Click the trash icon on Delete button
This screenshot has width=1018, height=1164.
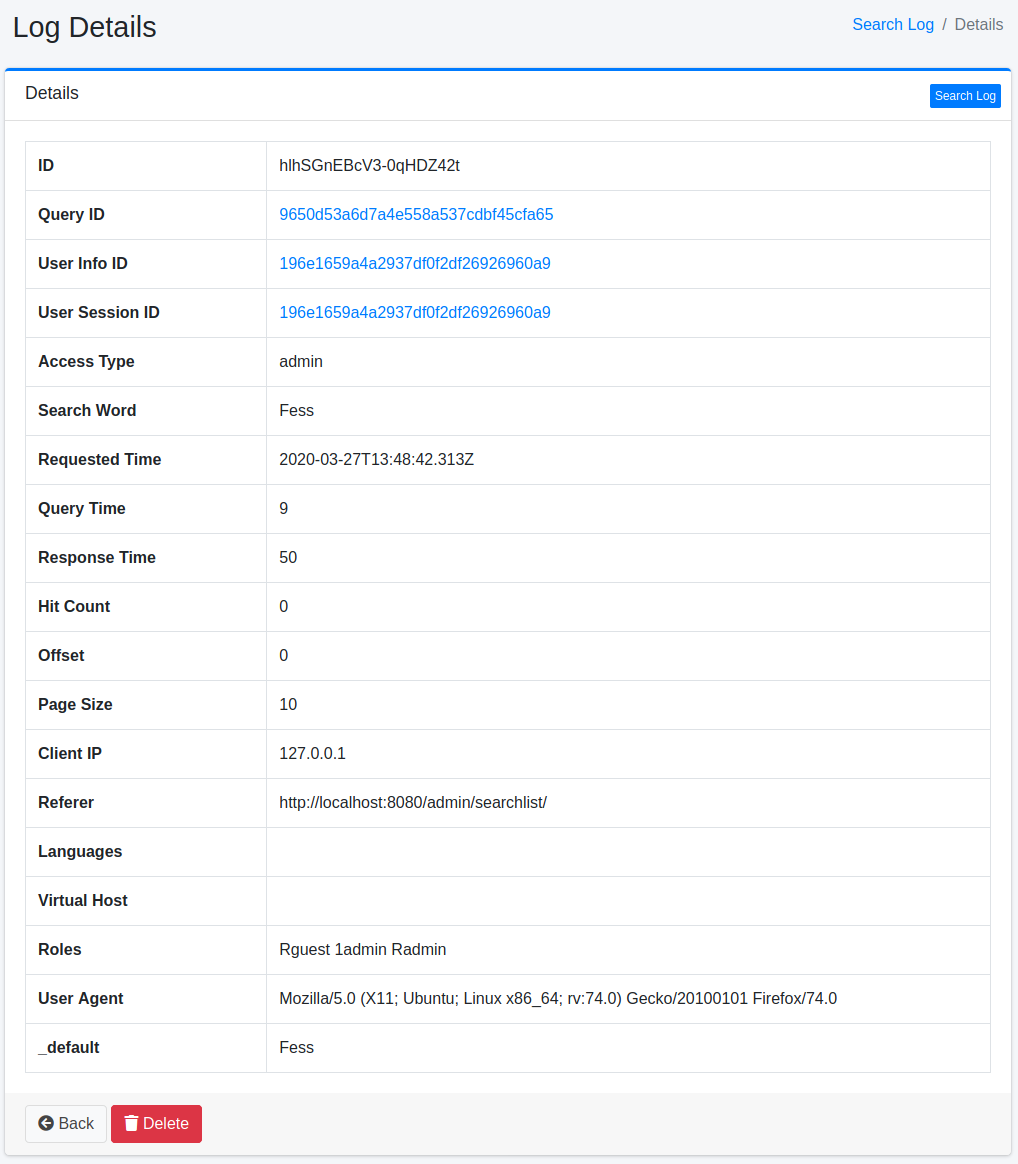click(131, 1123)
